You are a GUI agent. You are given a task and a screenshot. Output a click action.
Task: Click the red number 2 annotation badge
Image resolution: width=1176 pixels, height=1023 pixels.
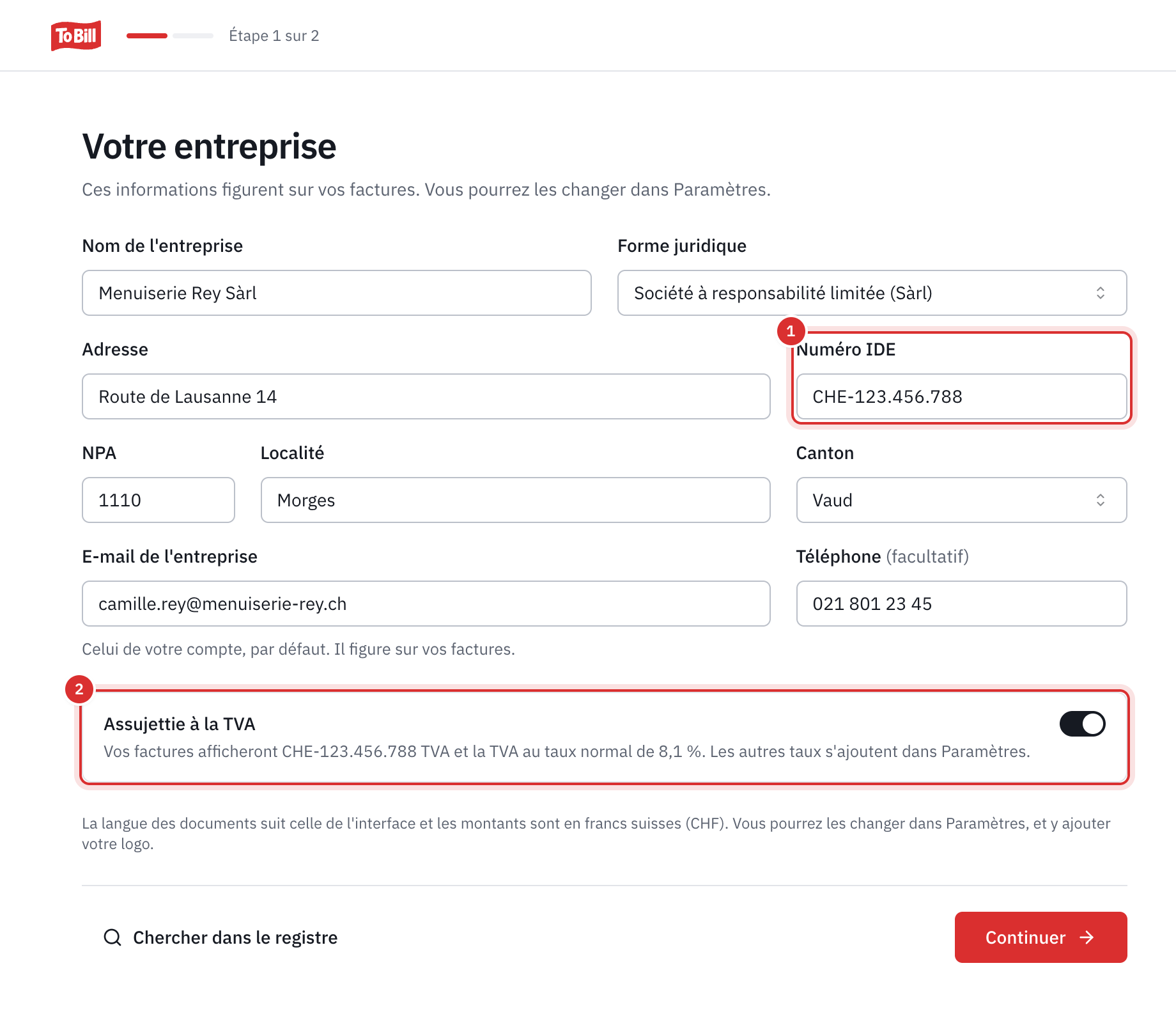[x=79, y=689]
